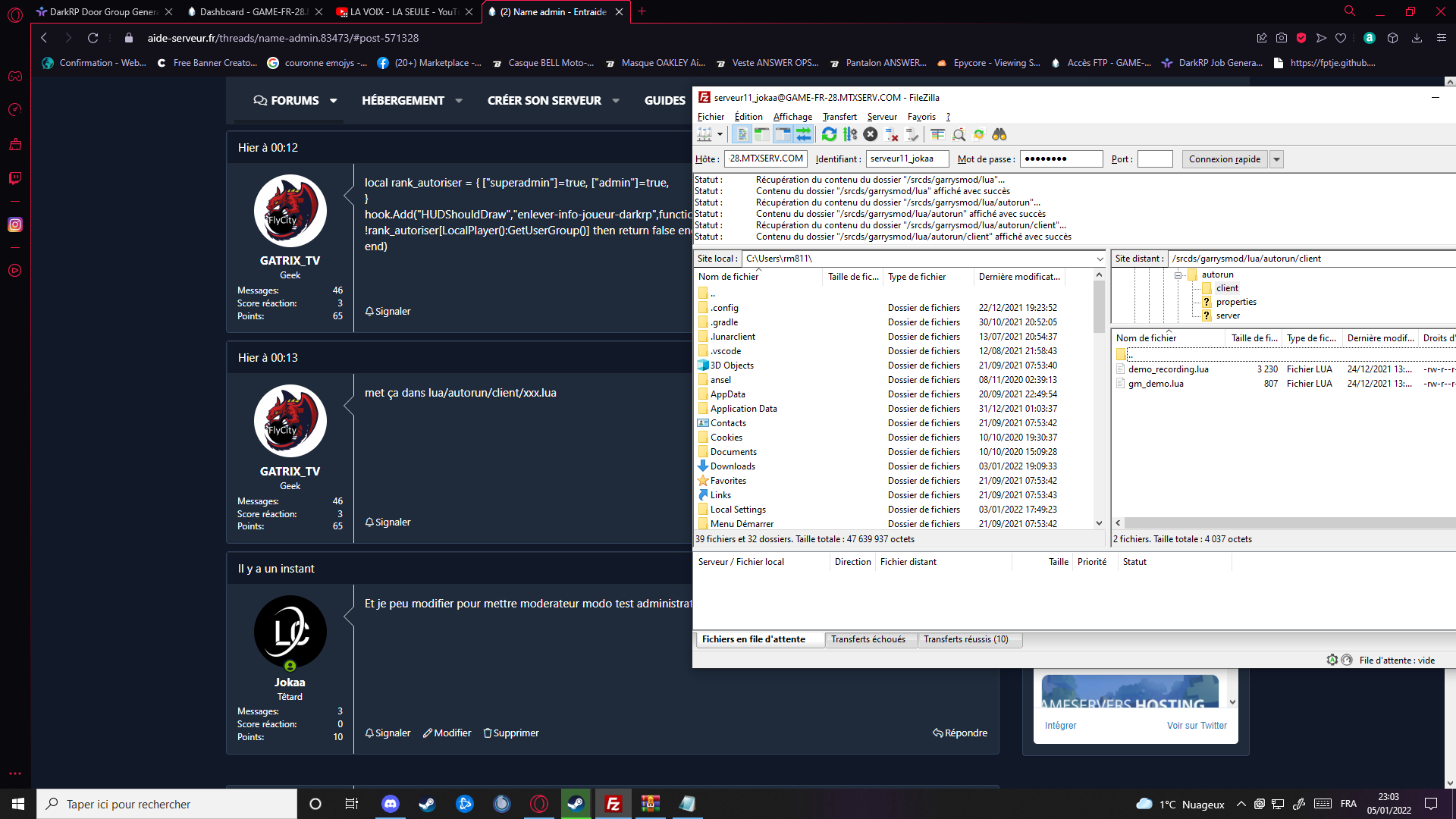1456x819 pixels.
Task: Toggle processing of the transfer queue
Action: pos(850,134)
